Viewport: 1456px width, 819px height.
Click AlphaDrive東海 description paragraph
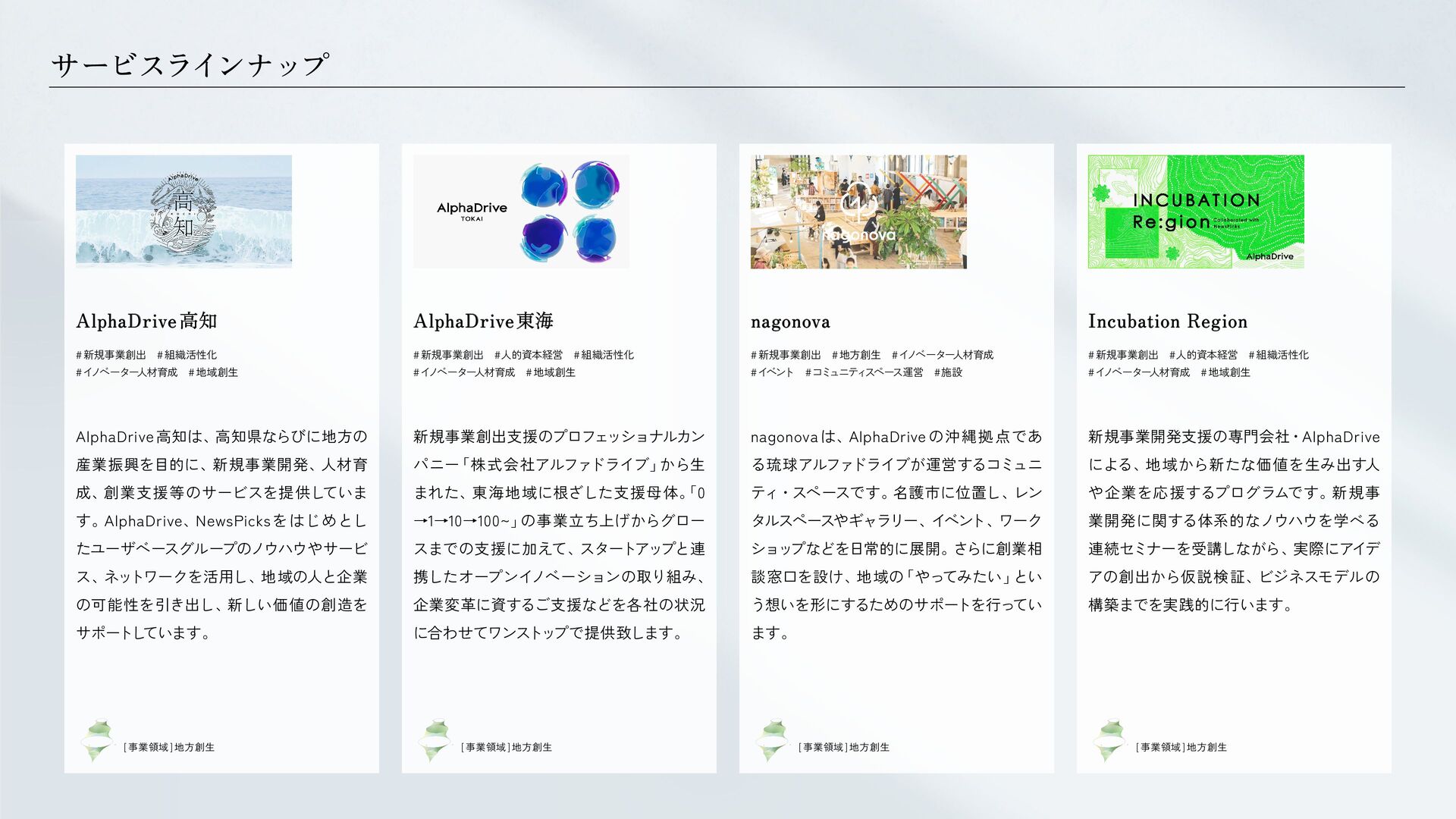tap(559, 535)
